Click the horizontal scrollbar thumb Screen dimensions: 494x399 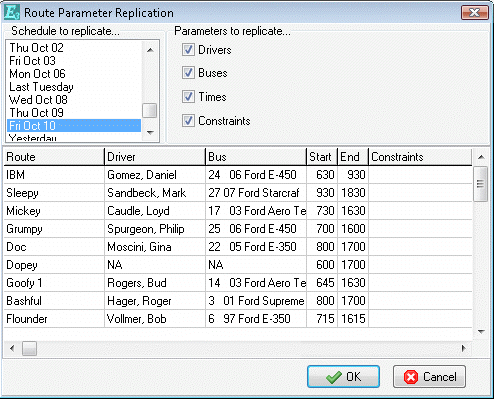(x=29, y=349)
